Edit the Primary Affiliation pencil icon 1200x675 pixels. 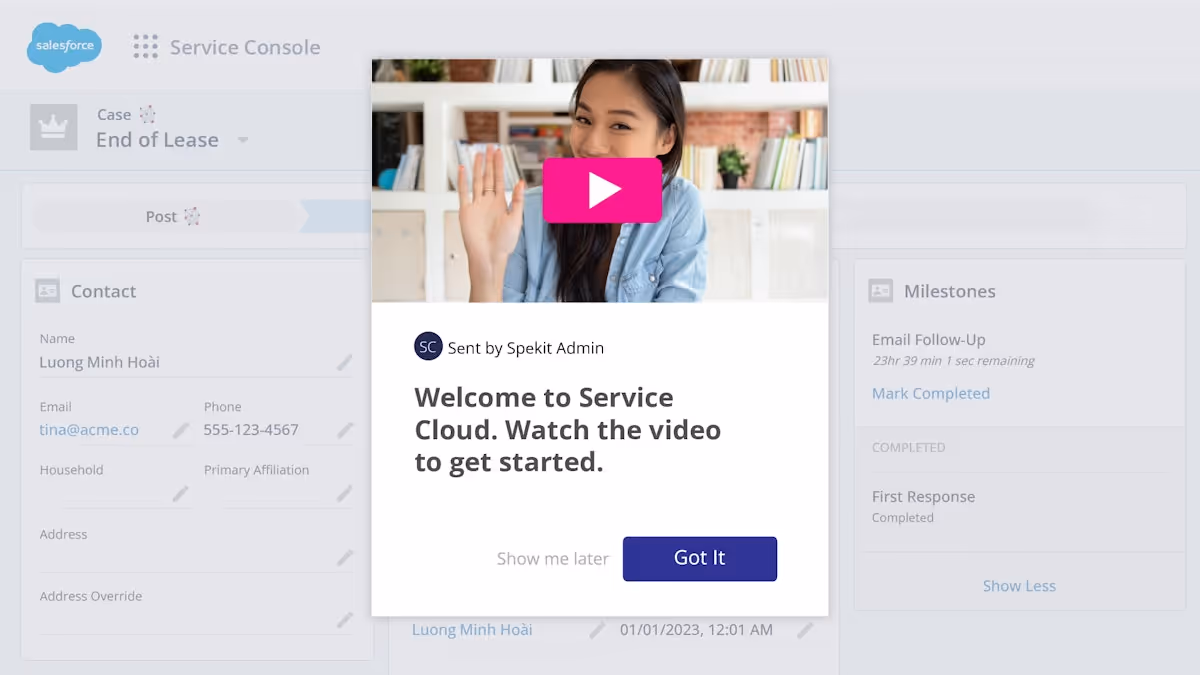click(345, 493)
